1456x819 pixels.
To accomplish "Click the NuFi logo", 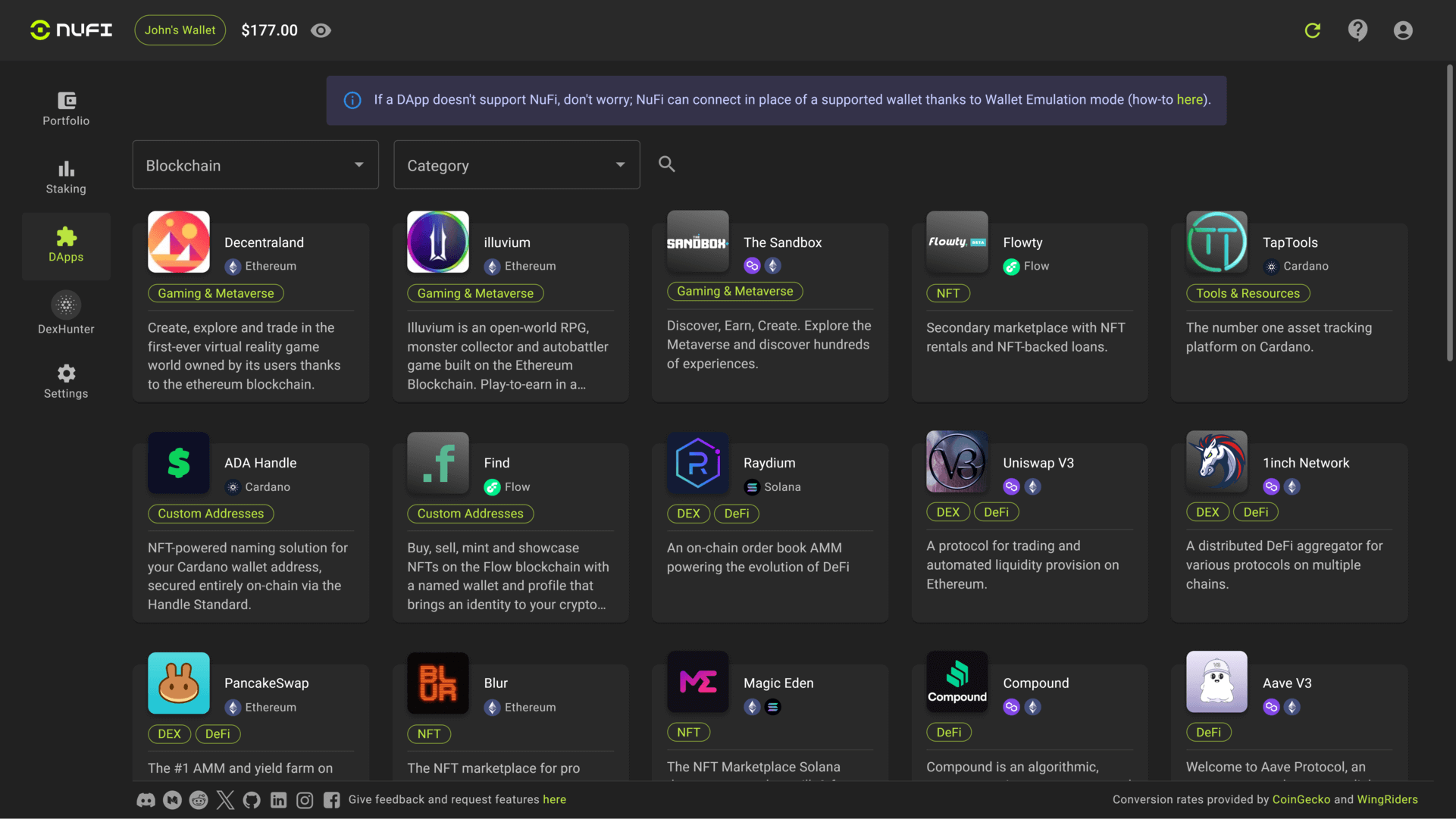I will pos(71,30).
